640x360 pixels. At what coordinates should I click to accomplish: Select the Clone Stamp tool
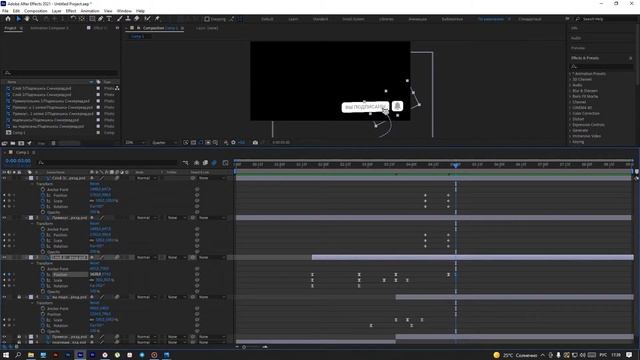(128, 19)
